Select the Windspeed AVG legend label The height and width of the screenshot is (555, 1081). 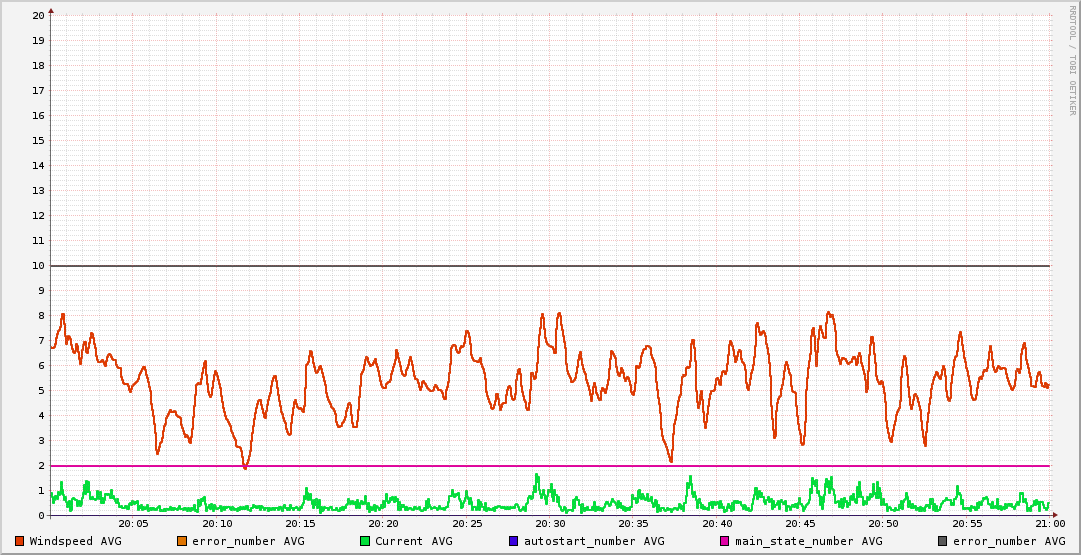pyautogui.click(x=76, y=541)
